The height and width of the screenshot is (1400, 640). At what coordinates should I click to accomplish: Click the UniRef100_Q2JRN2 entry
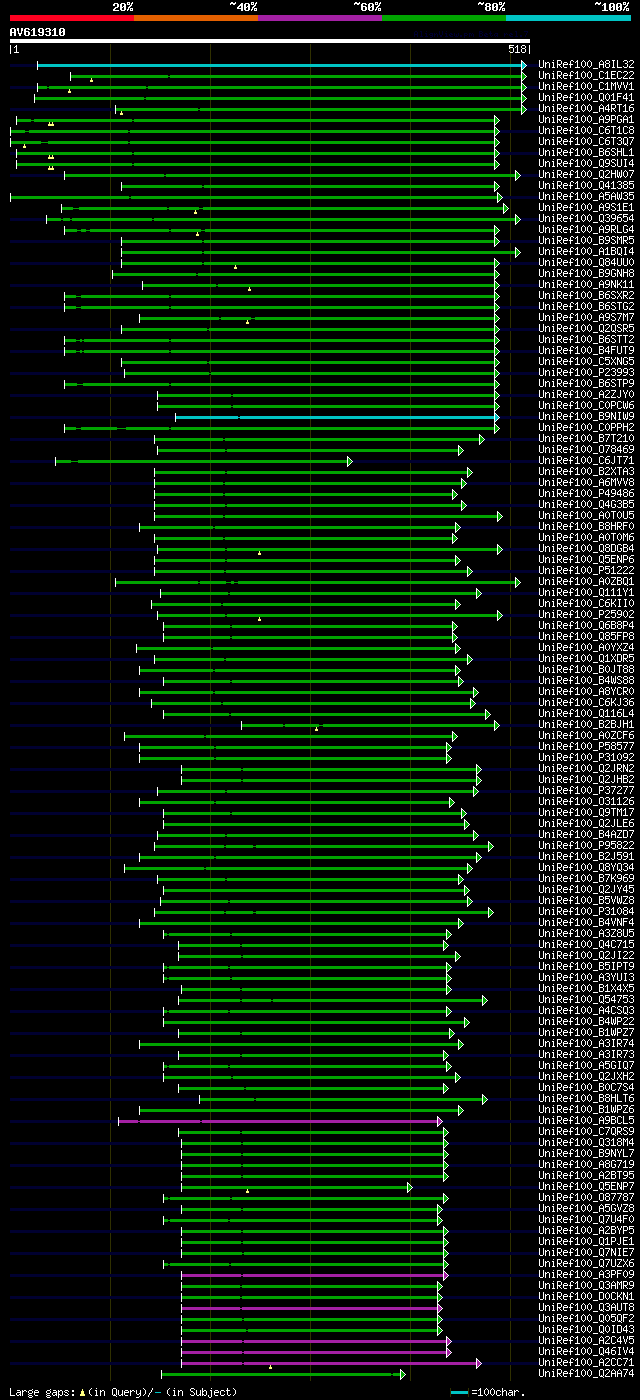pyautogui.click(x=586, y=769)
